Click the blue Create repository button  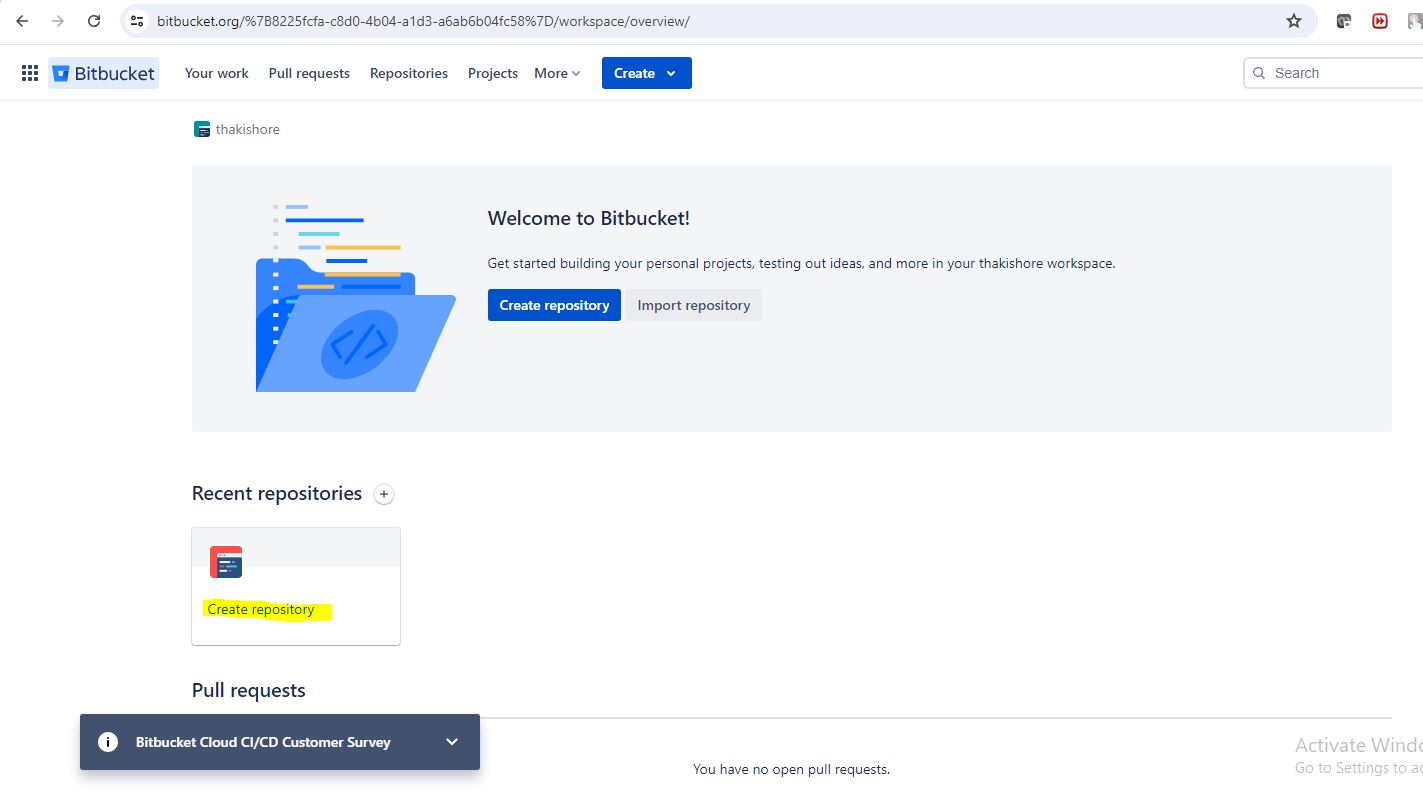(554, 305)
